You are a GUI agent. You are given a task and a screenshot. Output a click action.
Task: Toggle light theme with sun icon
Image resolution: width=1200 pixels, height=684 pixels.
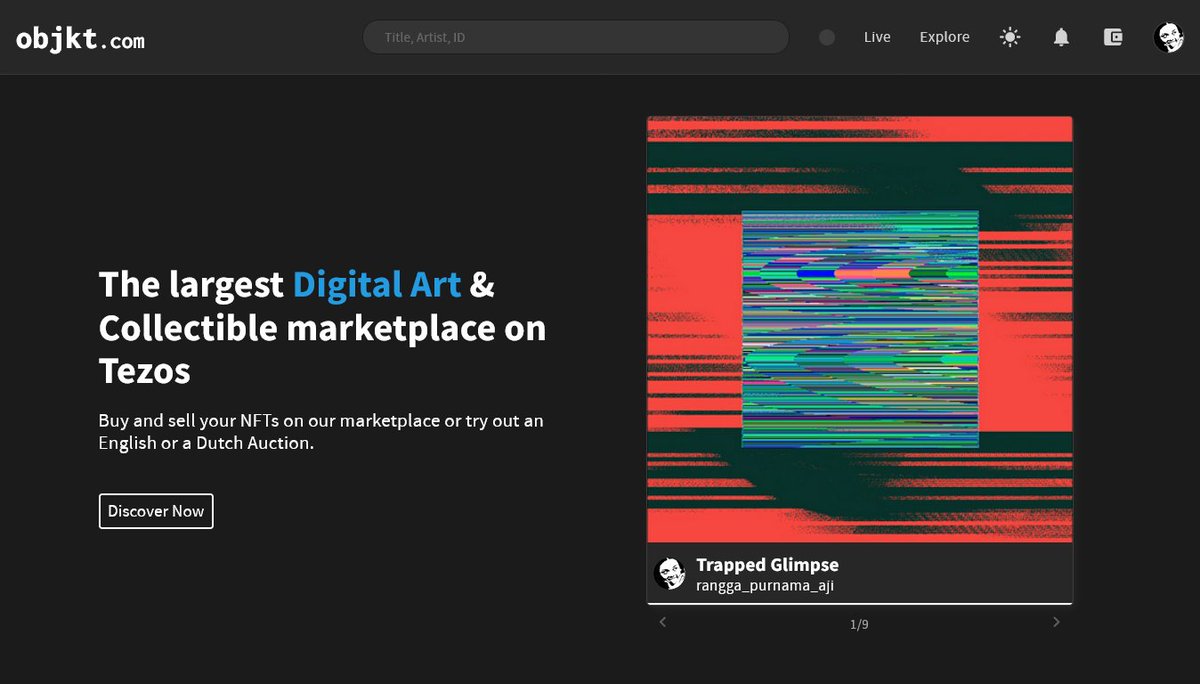(1010, 37)
